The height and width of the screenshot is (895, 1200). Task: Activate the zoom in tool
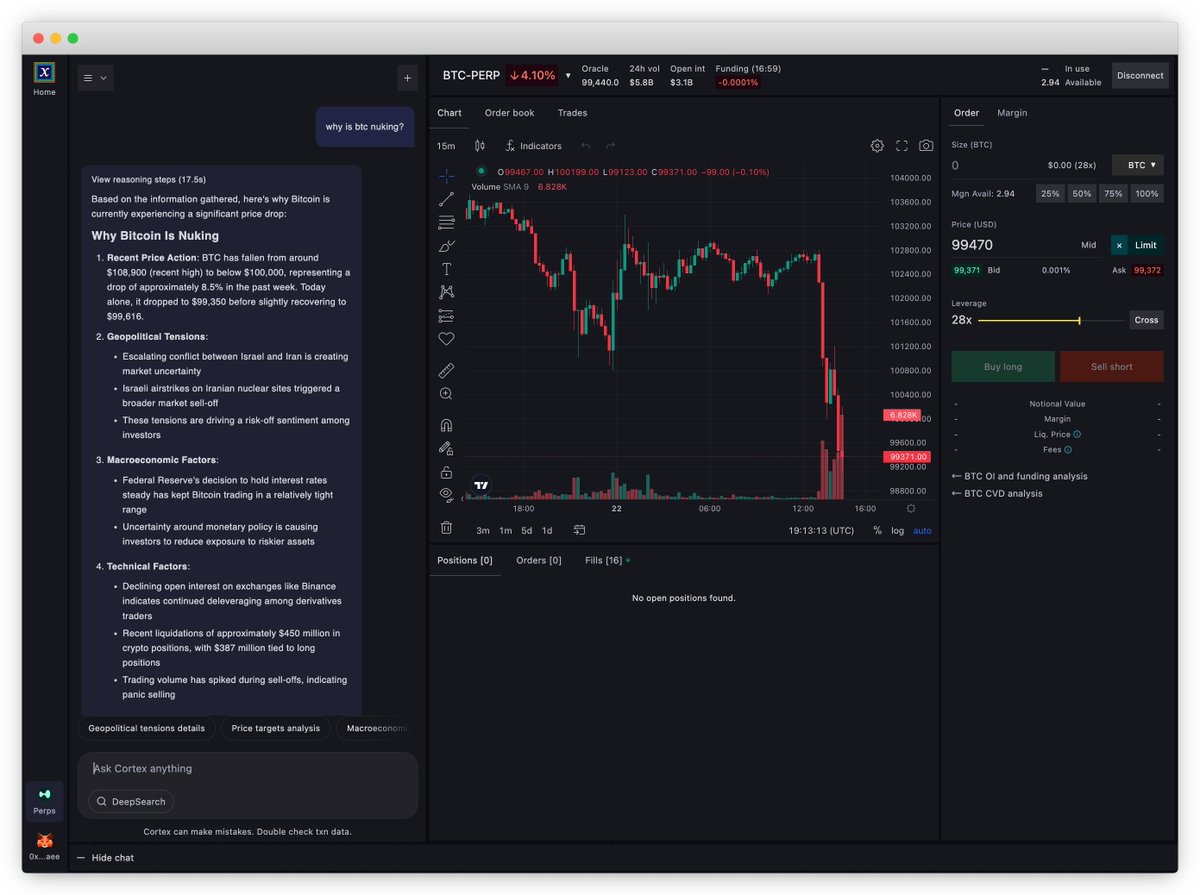[x=446, y=394]
